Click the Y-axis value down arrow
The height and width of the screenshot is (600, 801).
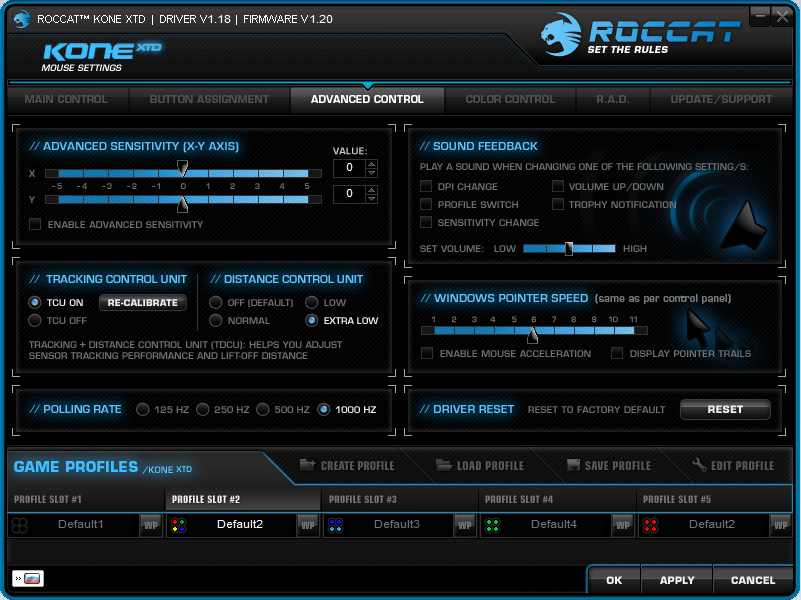click(372, 198)
